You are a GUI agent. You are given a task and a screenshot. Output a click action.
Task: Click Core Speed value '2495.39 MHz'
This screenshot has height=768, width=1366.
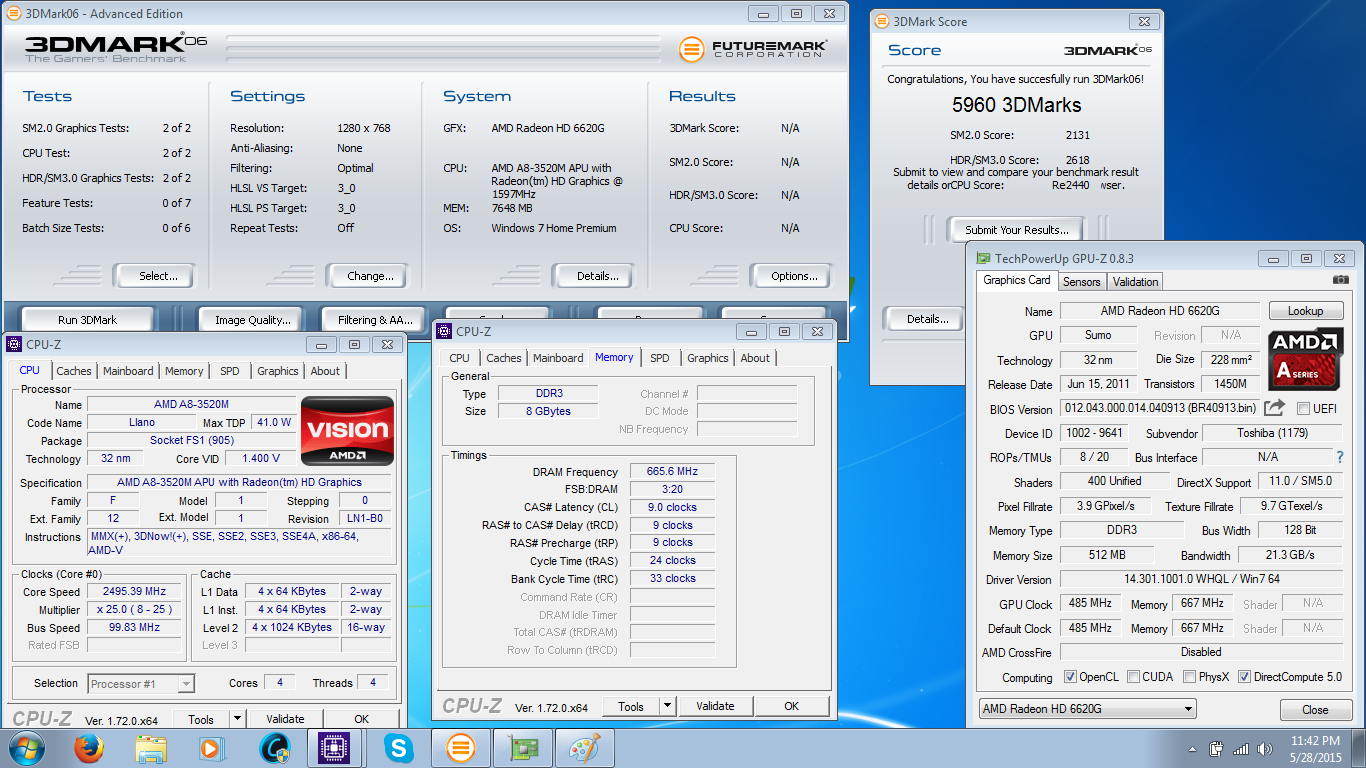click(136, 591)
